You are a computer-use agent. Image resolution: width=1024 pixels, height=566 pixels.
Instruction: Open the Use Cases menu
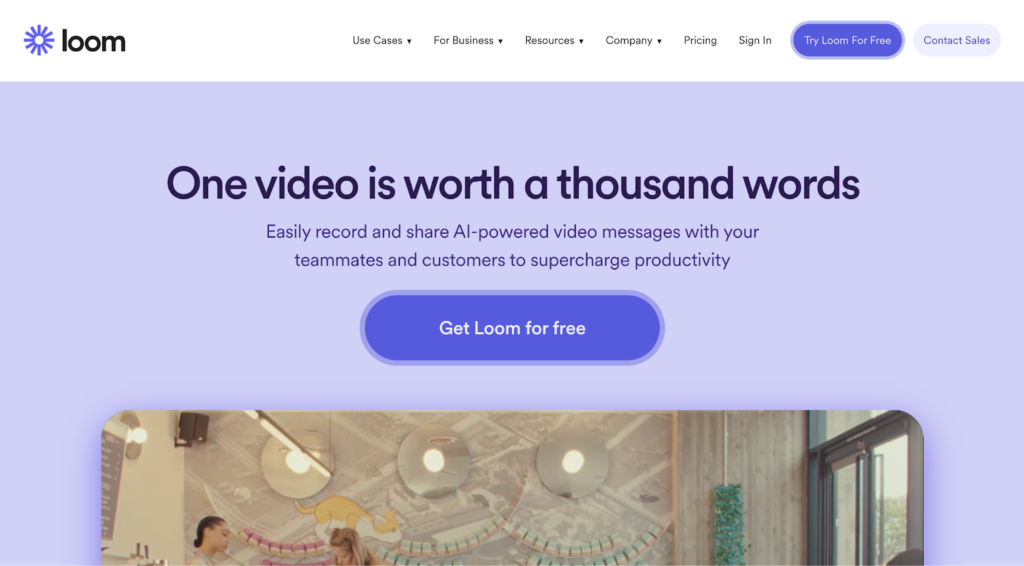pyautogui.click(x=382, y=40)
